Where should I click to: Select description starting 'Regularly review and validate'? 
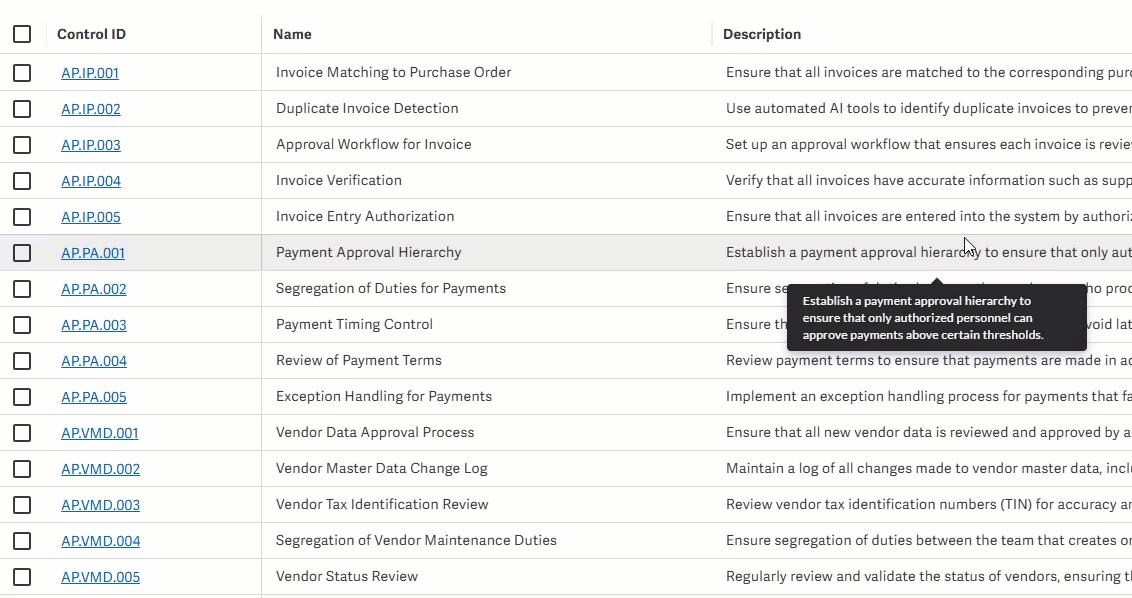pyautogui.click(x=928, y=576)
